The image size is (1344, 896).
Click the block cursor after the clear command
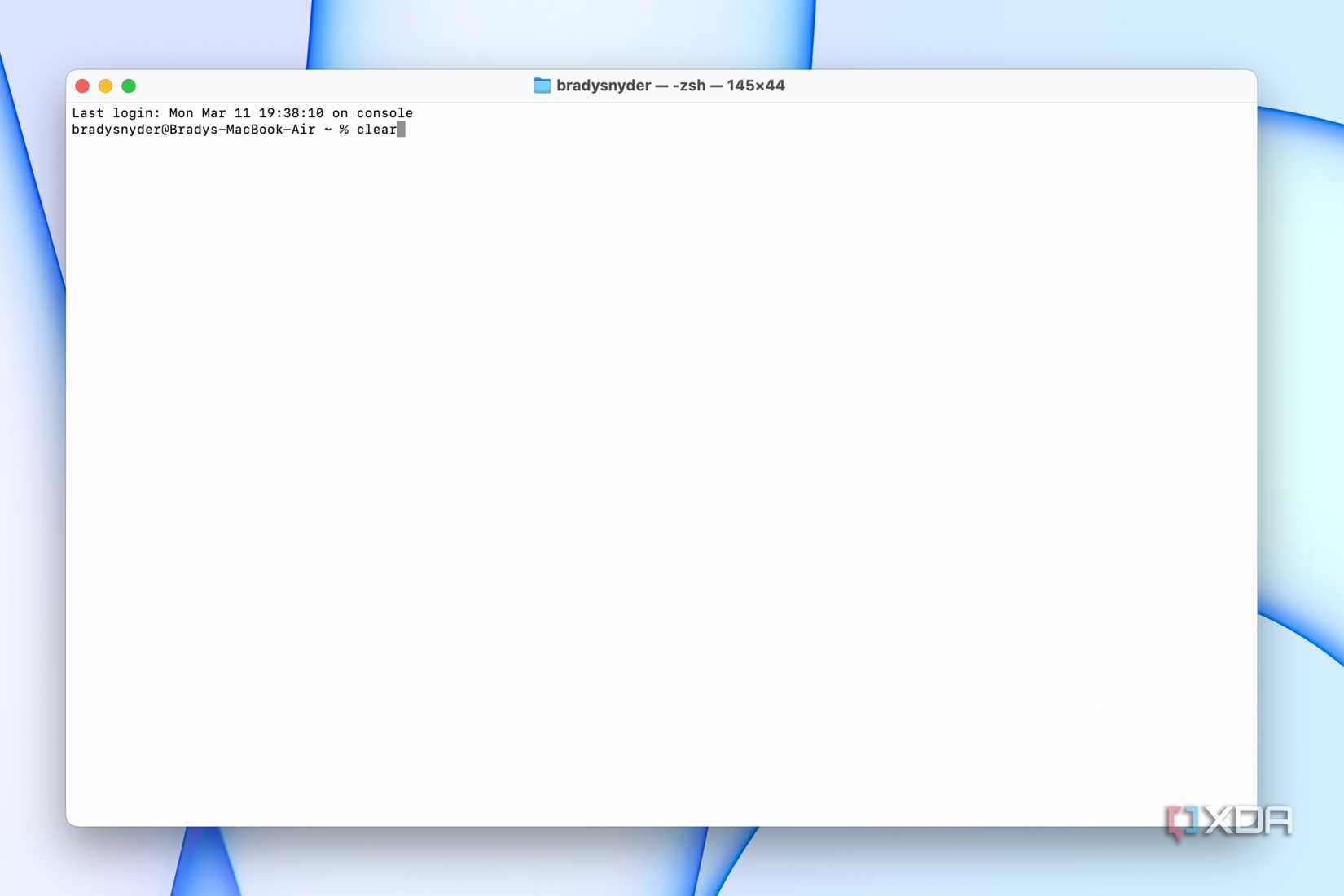[401, 130]
